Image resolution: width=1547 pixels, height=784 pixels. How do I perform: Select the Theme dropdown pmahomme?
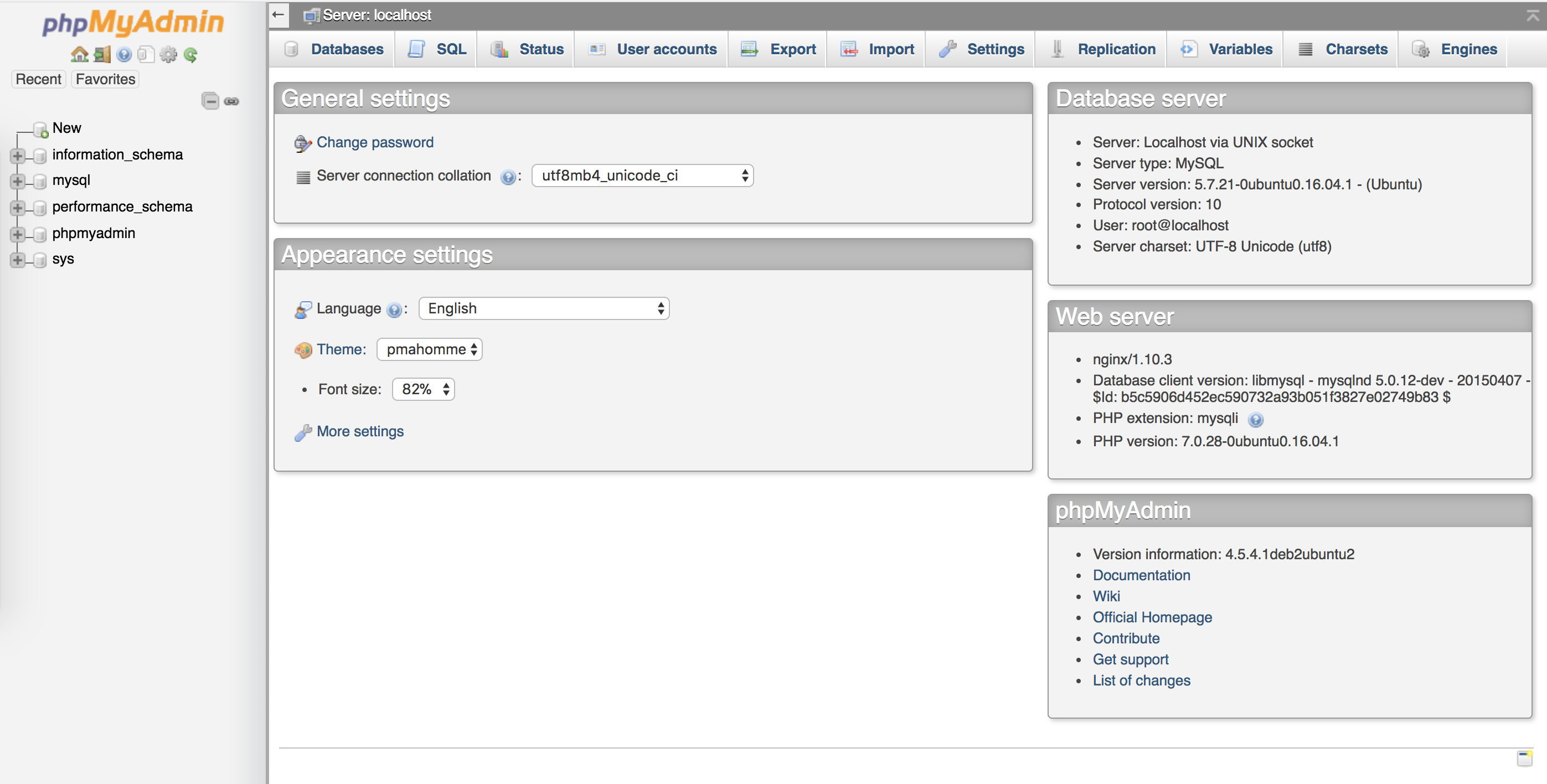pos(429,349)
